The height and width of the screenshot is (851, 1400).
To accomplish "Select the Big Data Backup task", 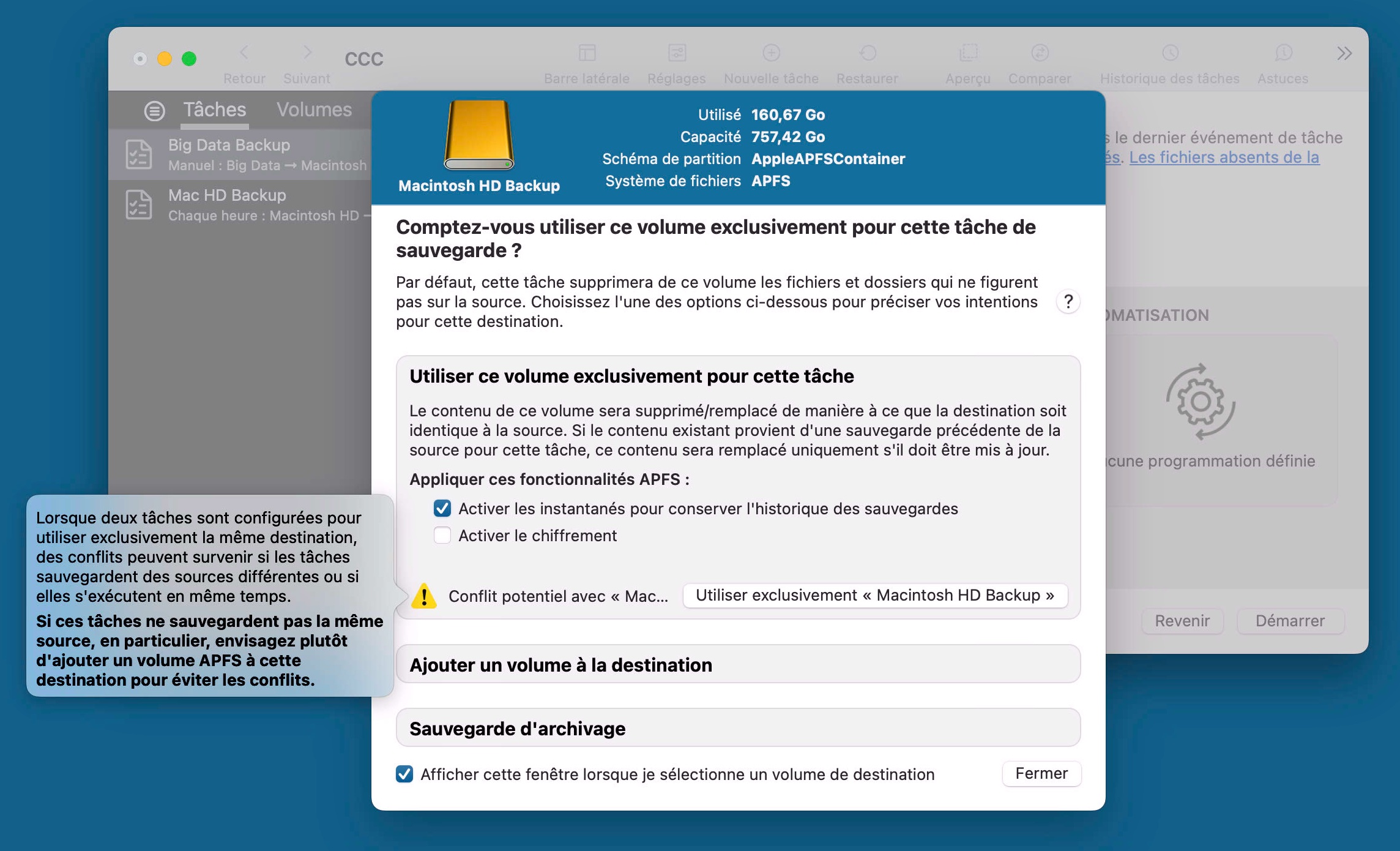I will point(240,154).
